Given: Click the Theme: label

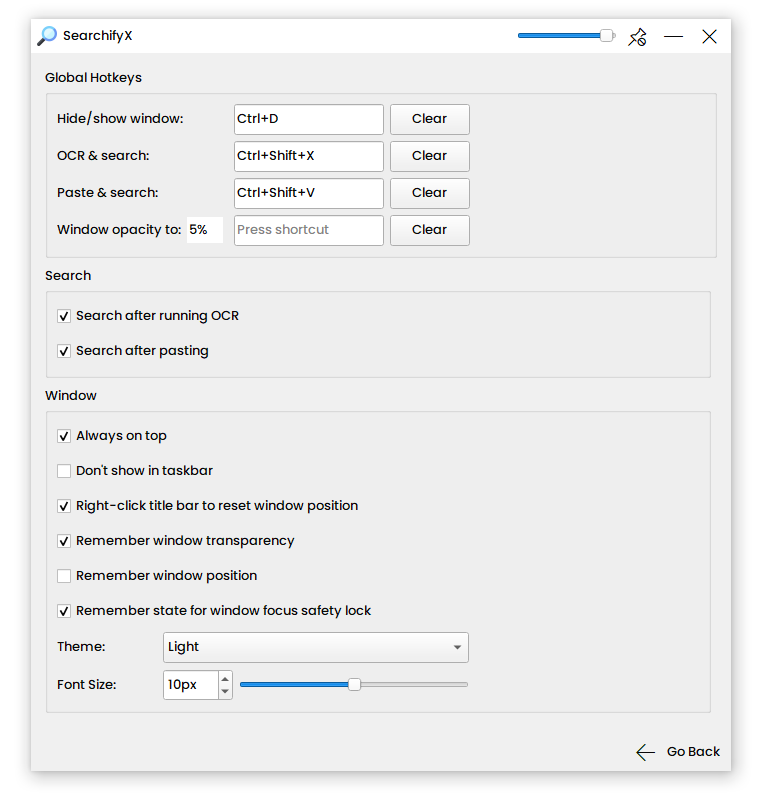Looking at the screenshot, I should pyautogui.click(x=81, y=647).
